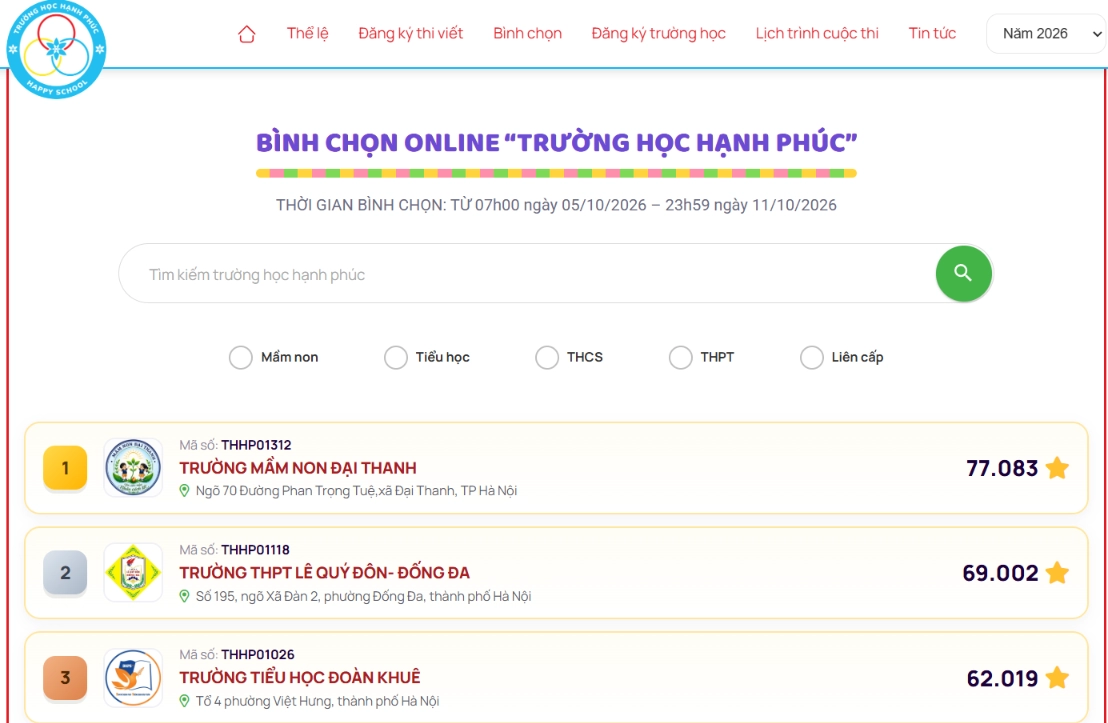The image size is (1108, 723).
Task: Click the star beside 62.019
Action: (x=1057, y=678)
